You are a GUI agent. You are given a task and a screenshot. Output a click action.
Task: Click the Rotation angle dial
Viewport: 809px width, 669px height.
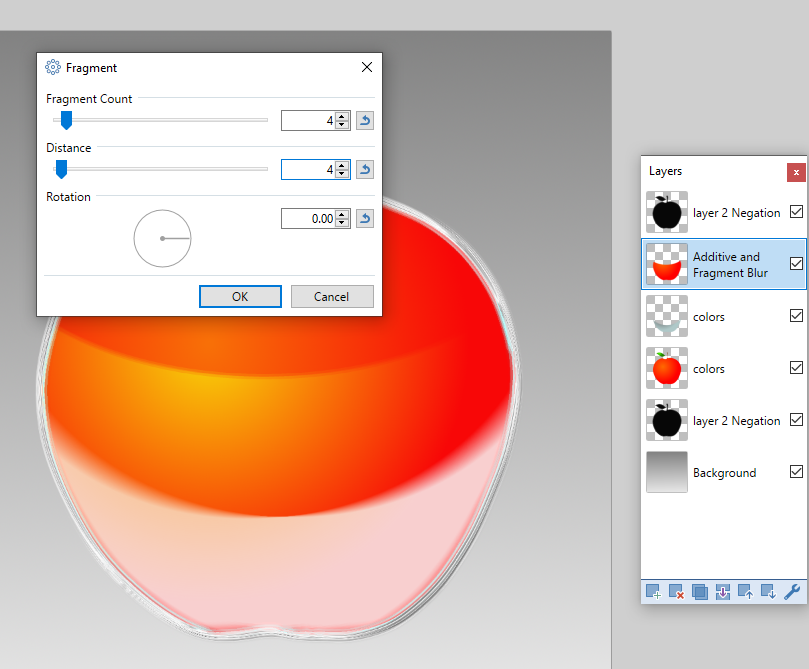[163, 238]
